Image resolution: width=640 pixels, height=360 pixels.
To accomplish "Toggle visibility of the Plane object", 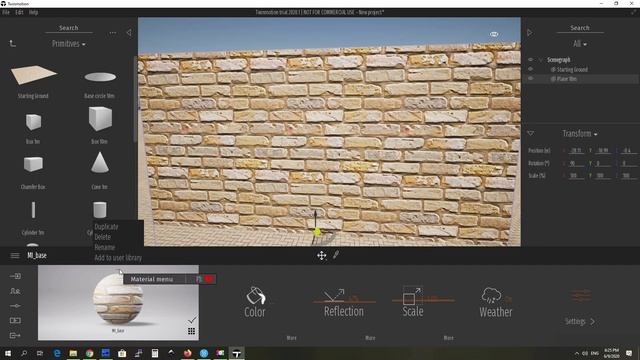I will coord(530,78).
